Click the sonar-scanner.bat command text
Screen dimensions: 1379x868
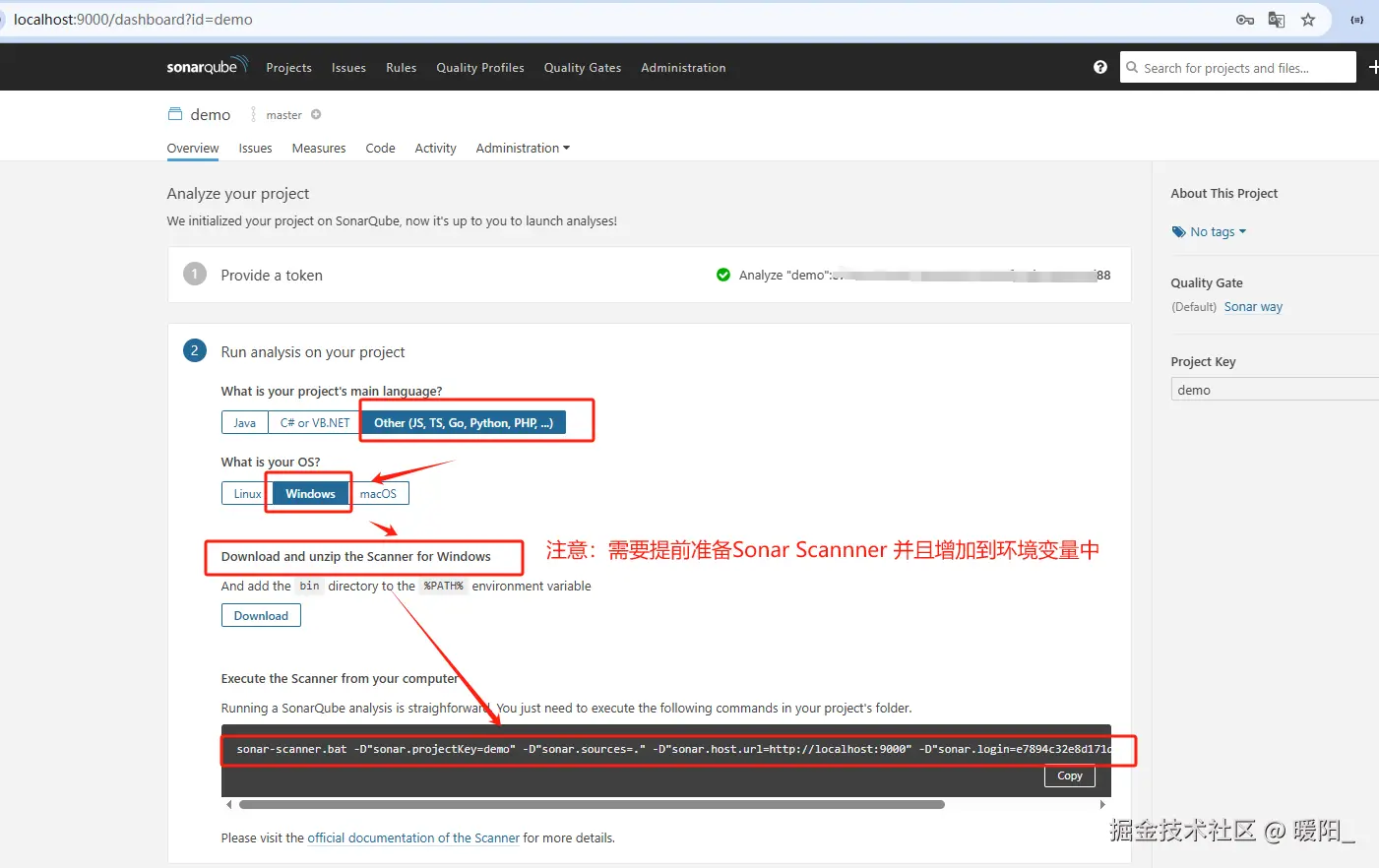tap(674, 749)
